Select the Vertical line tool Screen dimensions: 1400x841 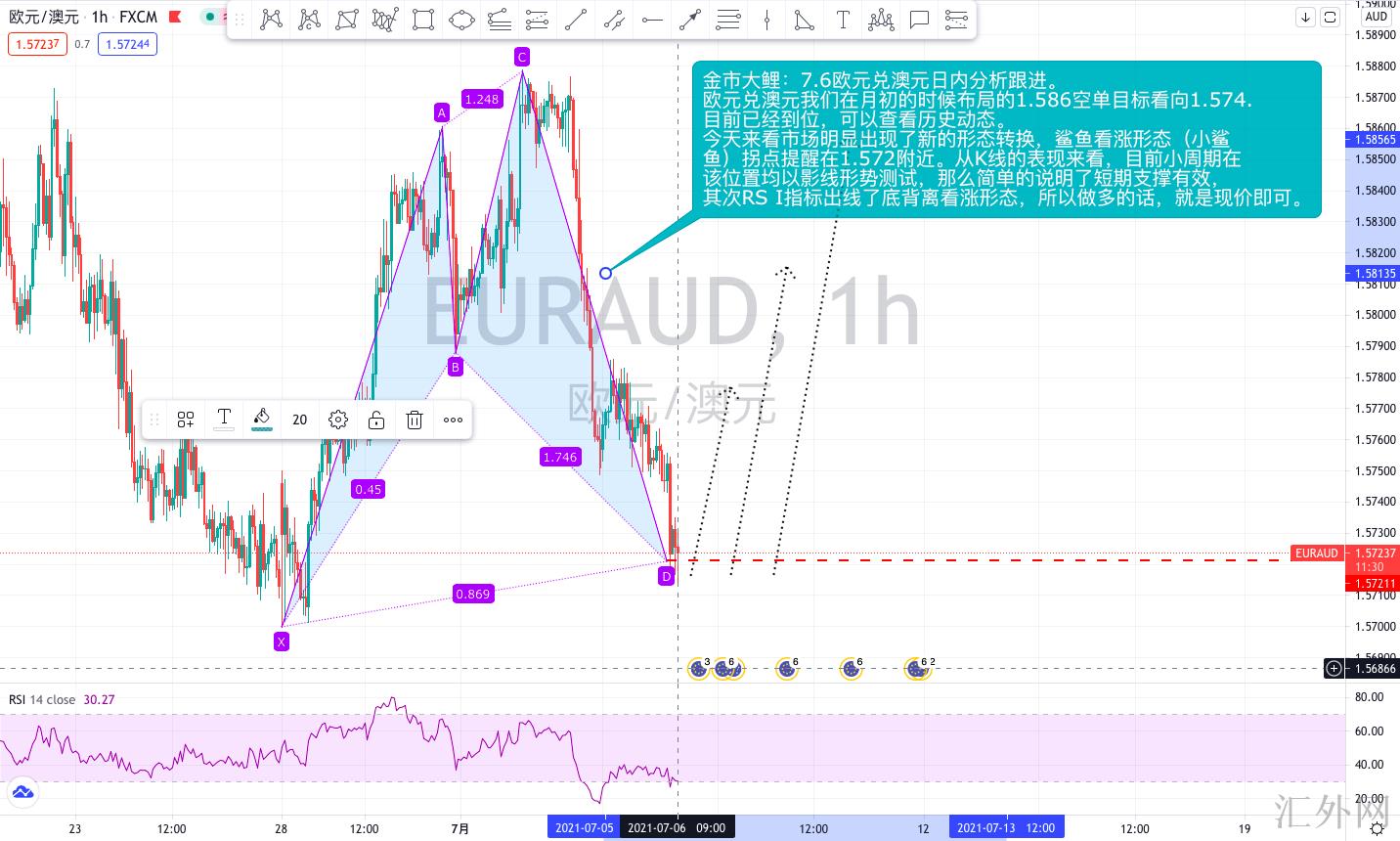coord(766,19)
